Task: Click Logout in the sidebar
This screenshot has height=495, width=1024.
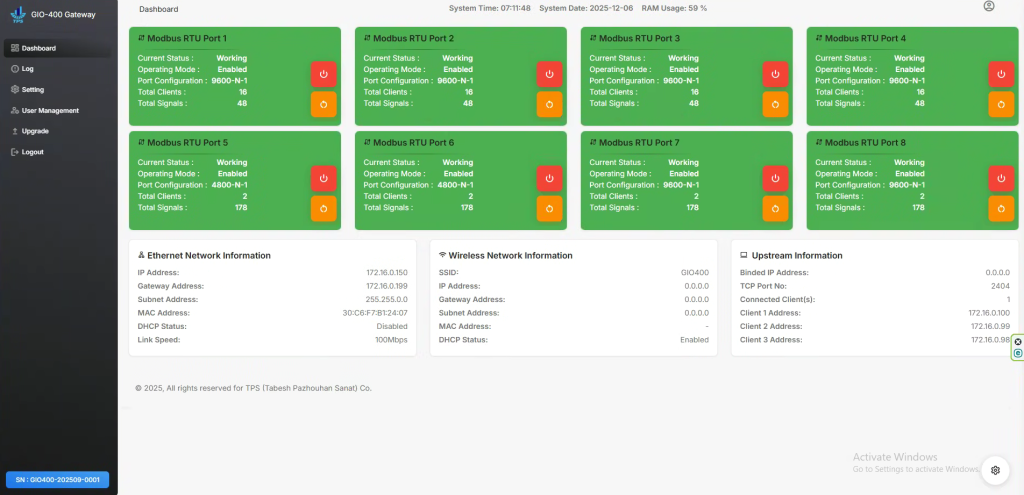Action: pyautogui.click(x=32, y=152)
